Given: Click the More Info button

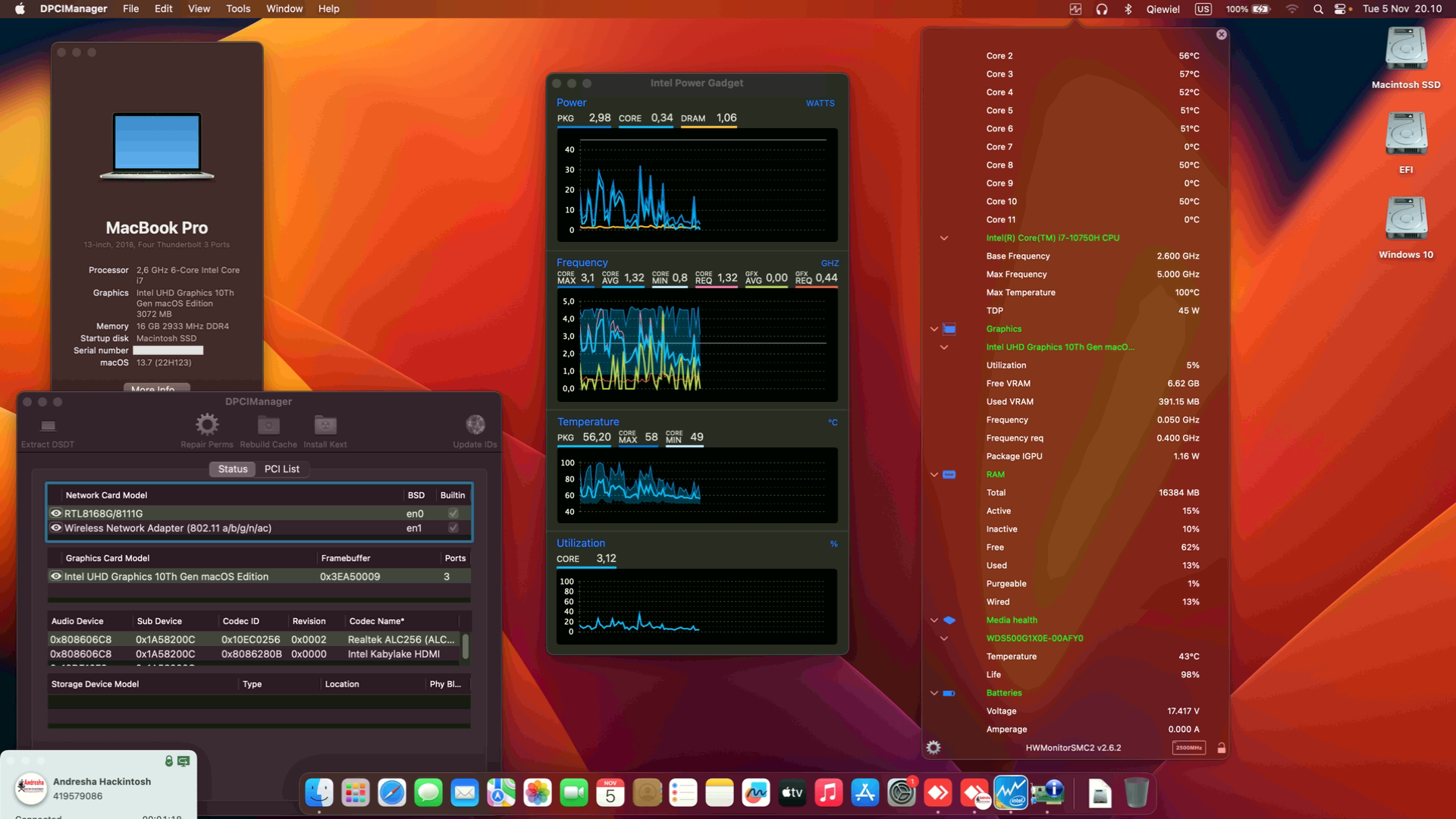Looking at the screenshot, I should click(155, 388).
